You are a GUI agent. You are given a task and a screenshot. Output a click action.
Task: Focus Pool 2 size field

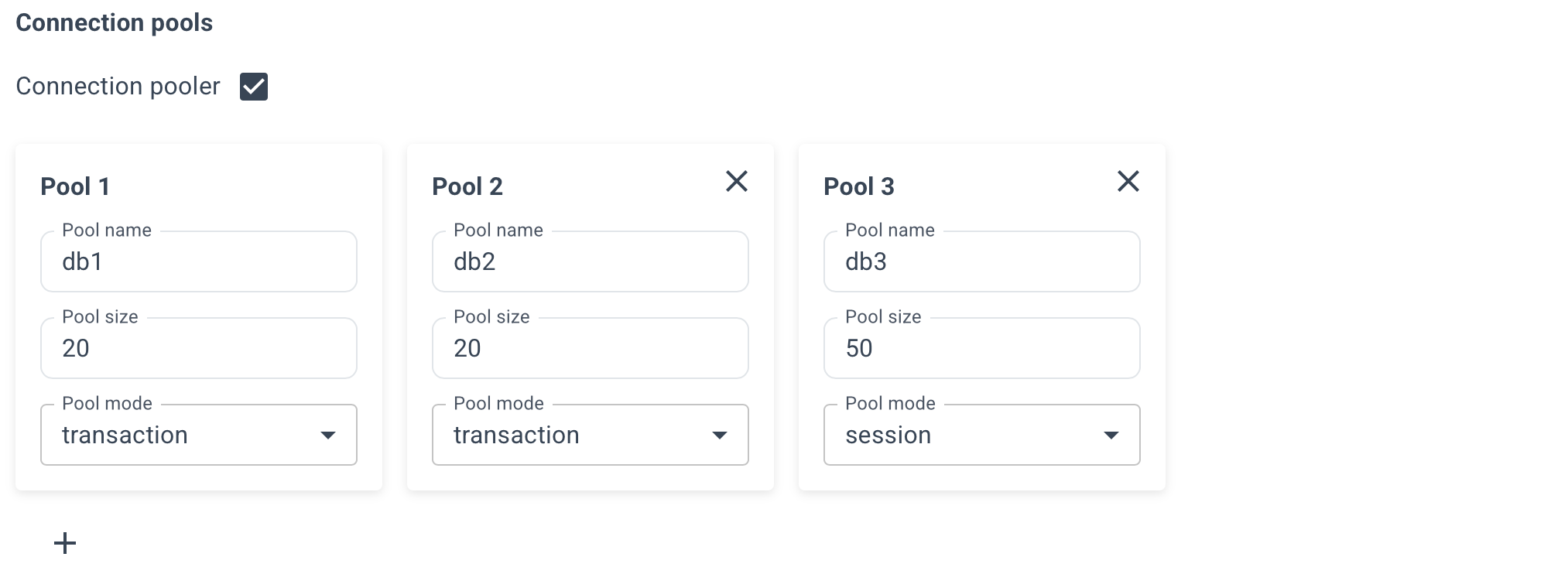[590, 349]
